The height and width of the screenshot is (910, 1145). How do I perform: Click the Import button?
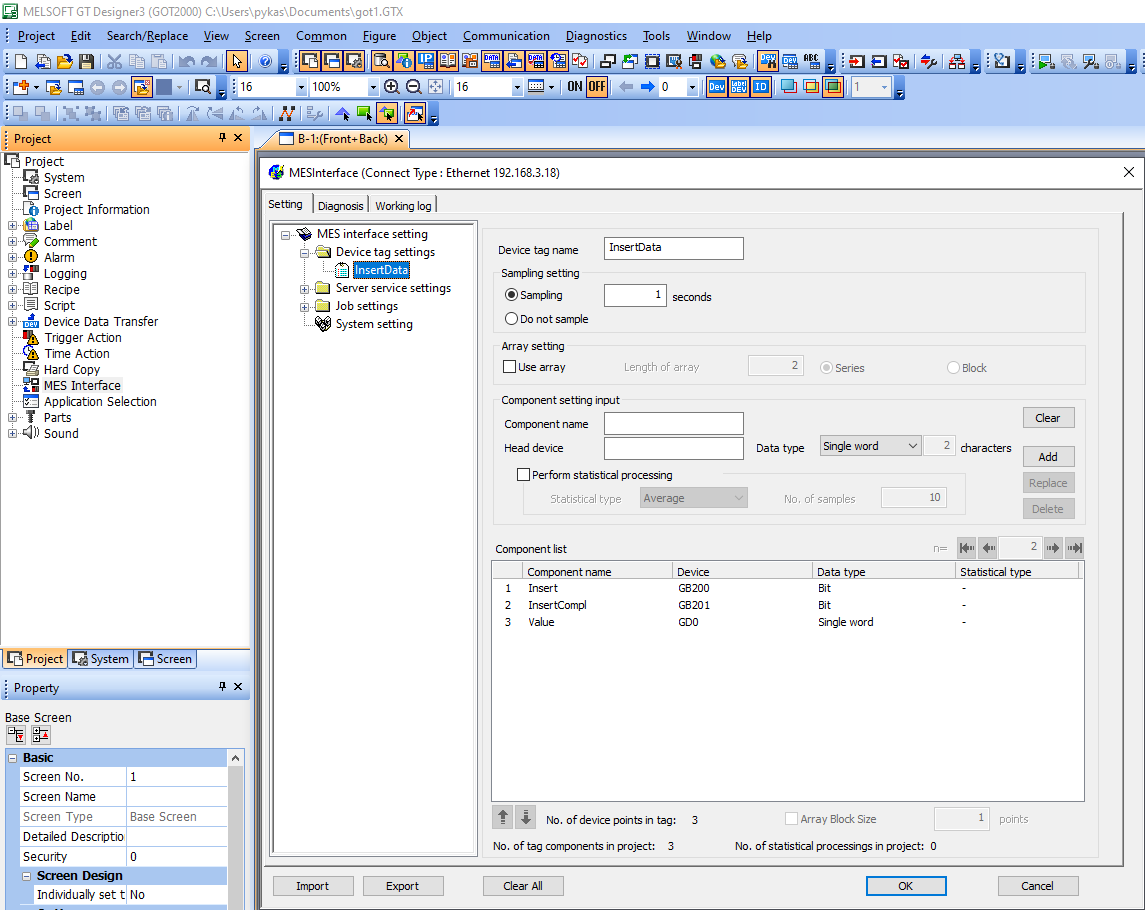(313, 886)
